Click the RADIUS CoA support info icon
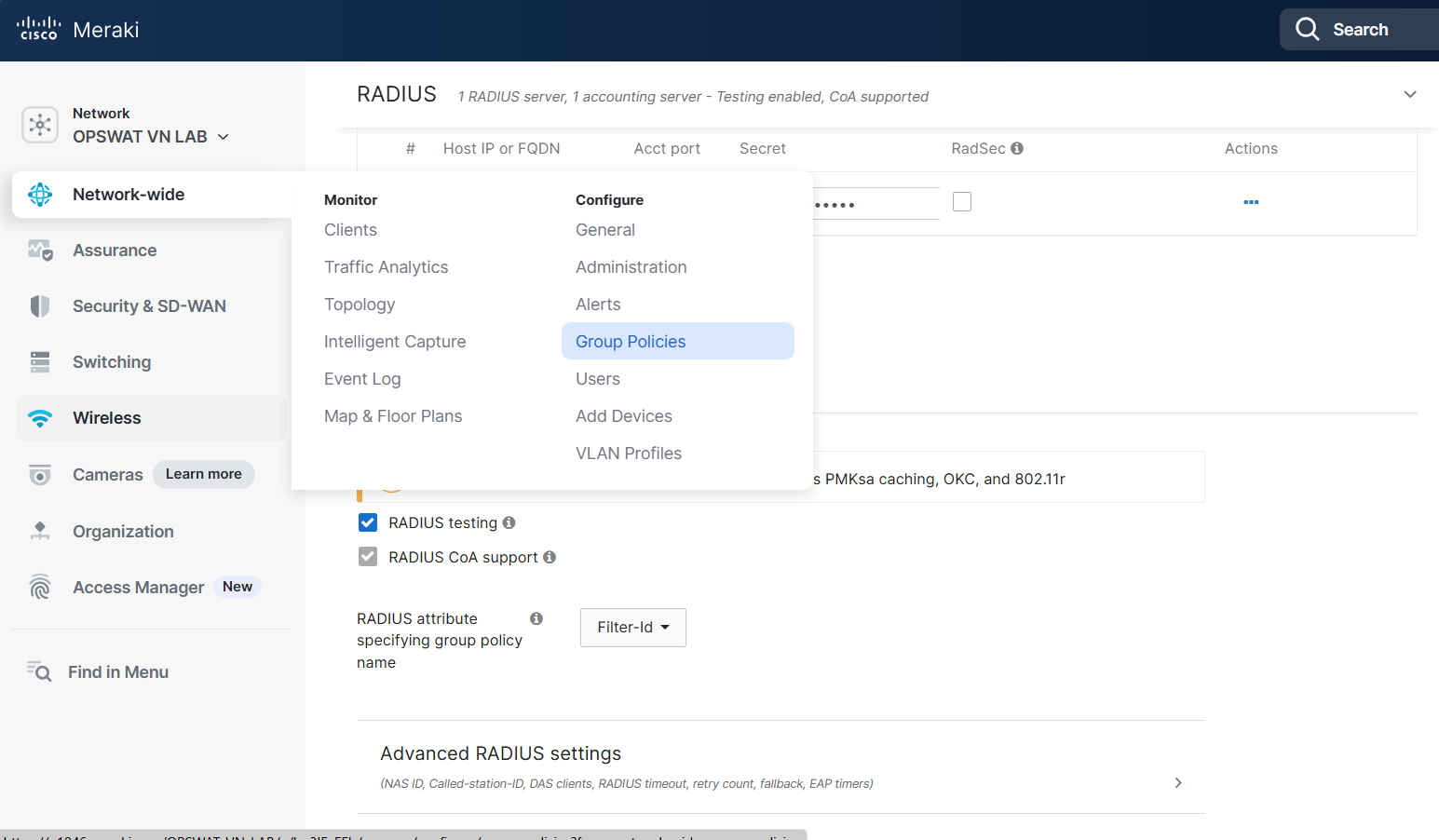This screenshot has height=840, width=1439. click(550, 557)
